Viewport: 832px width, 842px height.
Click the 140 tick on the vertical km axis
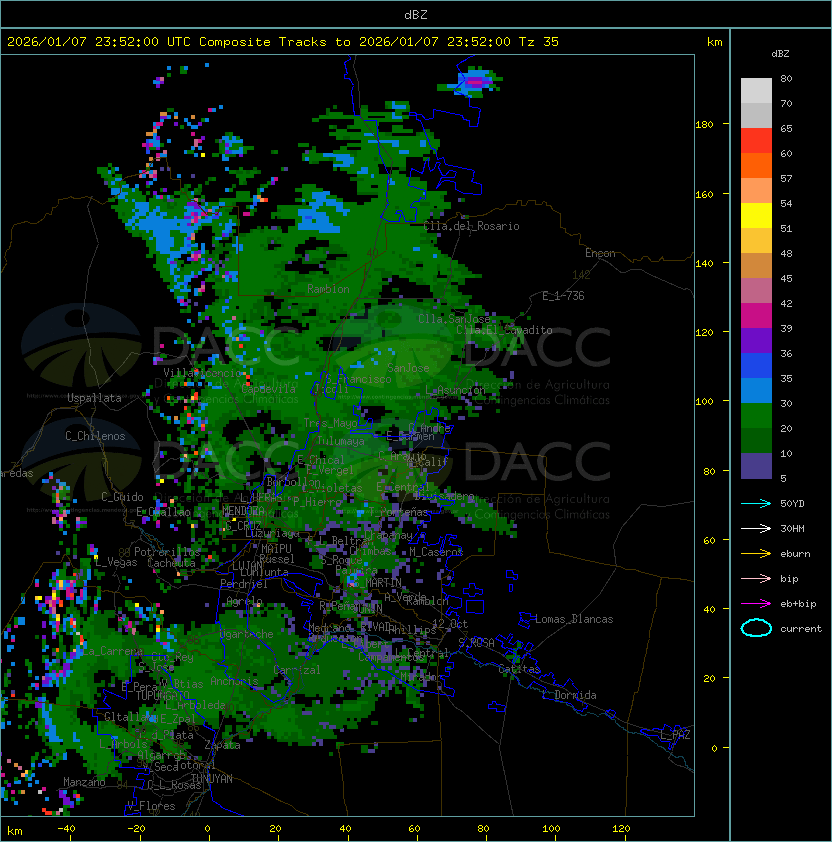(704, 264)
